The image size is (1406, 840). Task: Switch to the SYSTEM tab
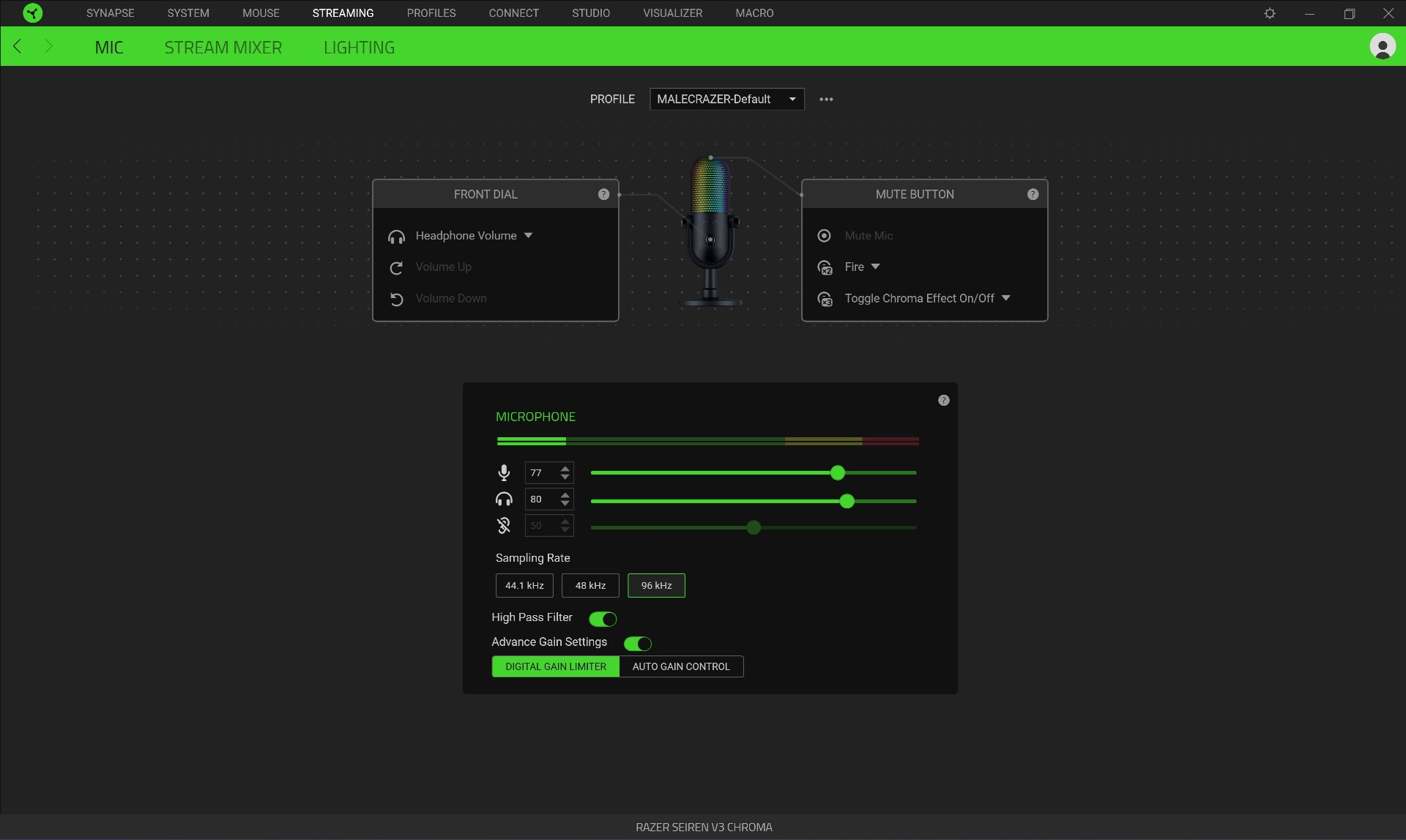188,13
